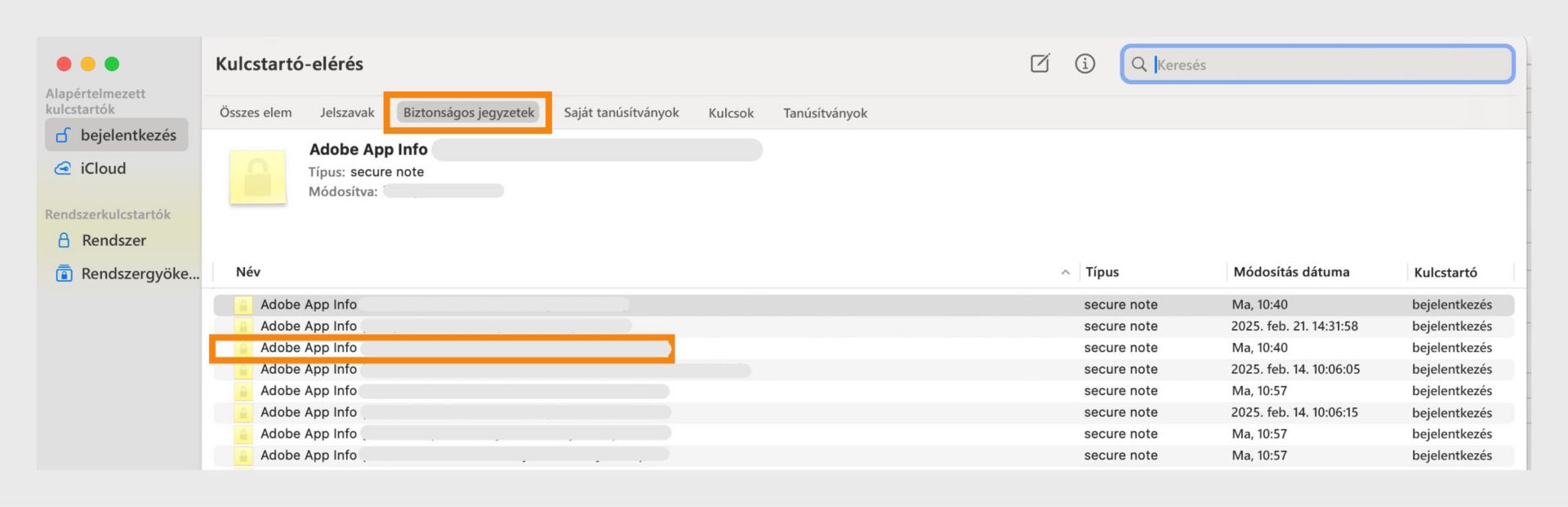Screen dimensions: 1568x507
Task: Sort by the Típus column header
Action: (x=1102, y=272)
